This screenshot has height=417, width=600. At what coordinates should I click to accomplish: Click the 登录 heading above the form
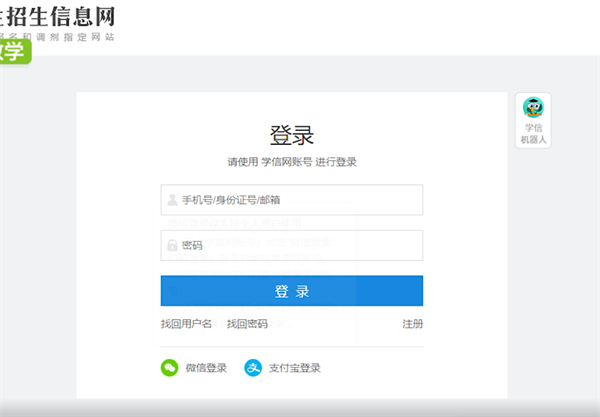(292, 135)
